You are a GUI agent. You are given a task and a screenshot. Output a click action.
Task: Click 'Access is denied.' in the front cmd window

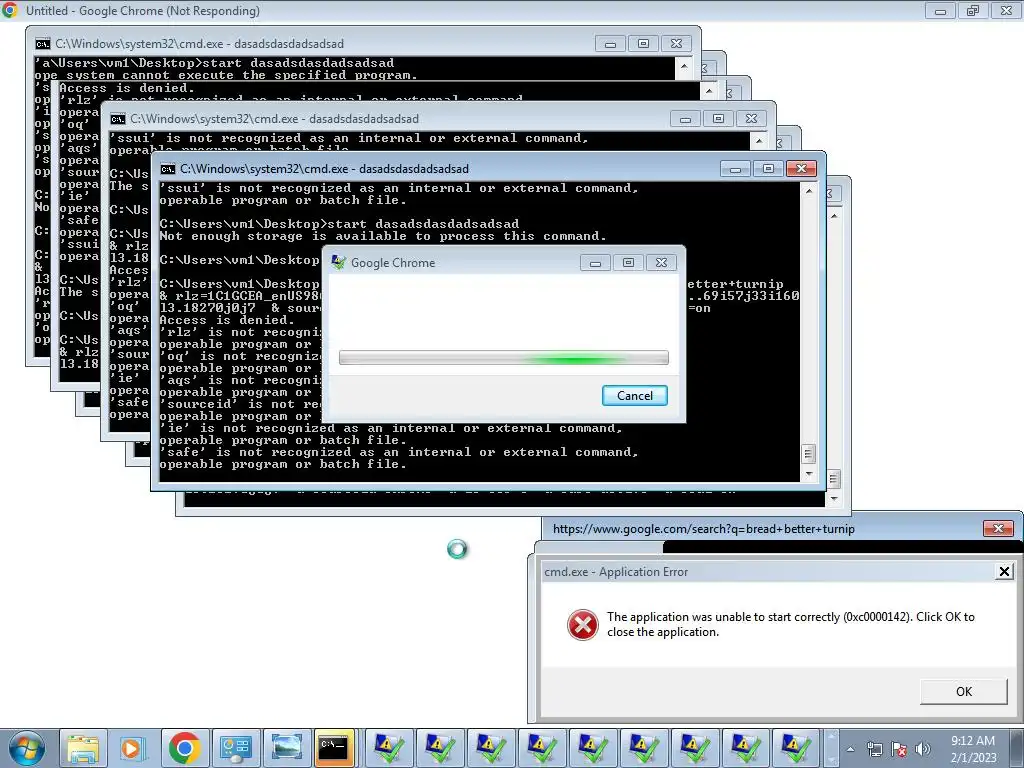(227, 321)
